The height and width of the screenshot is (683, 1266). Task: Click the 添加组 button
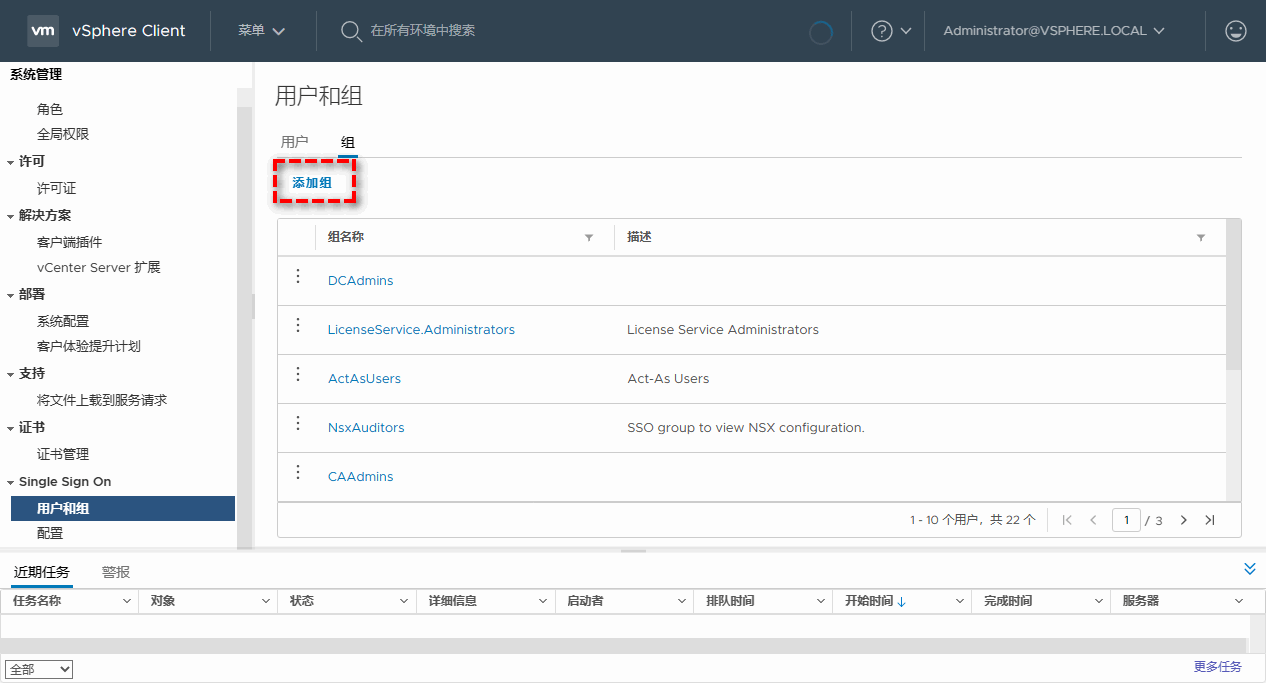coord(312,183)
